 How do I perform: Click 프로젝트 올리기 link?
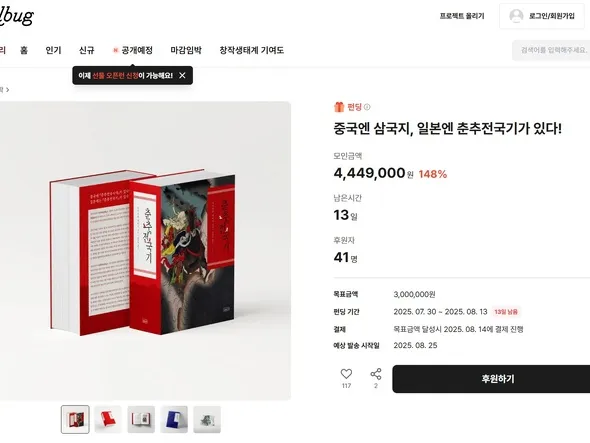pyautogui.click(x=462, y=16)
